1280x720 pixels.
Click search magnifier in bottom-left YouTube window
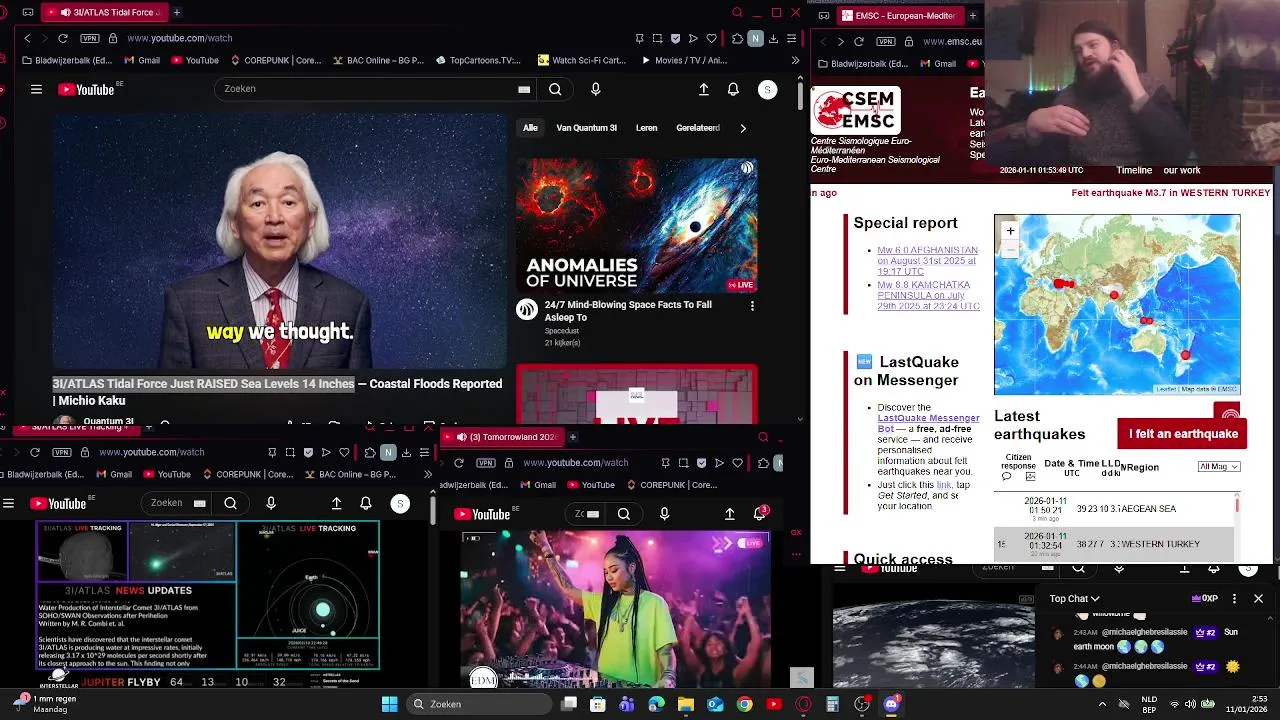[x=230, y=503]
